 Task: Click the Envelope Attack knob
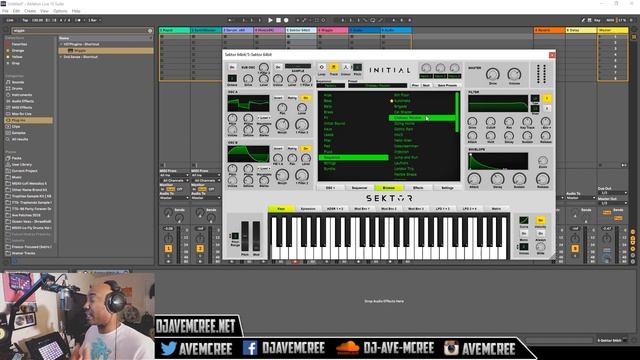(474, 178)
